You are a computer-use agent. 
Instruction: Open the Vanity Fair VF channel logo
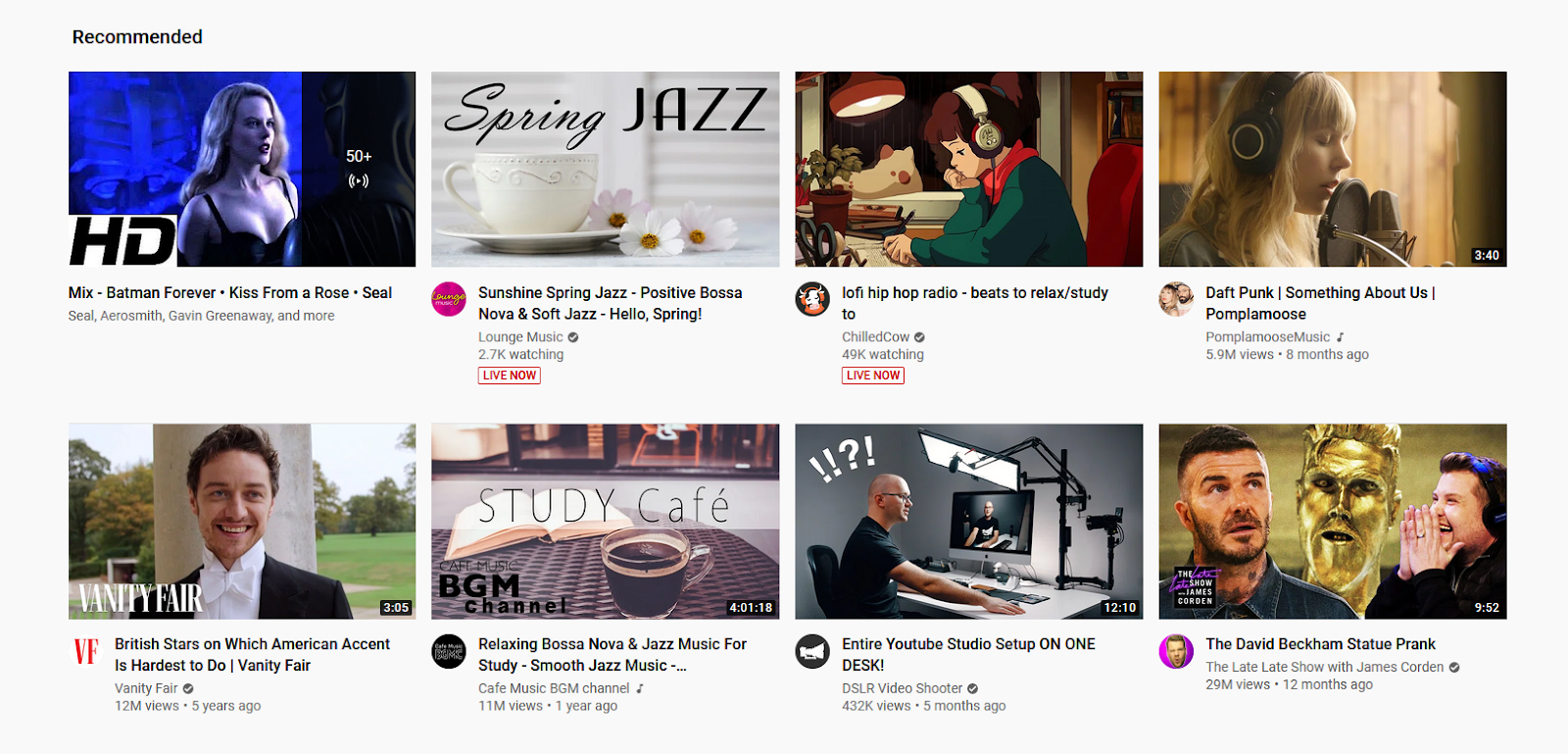pyautogui.click(x=86, y=651)
